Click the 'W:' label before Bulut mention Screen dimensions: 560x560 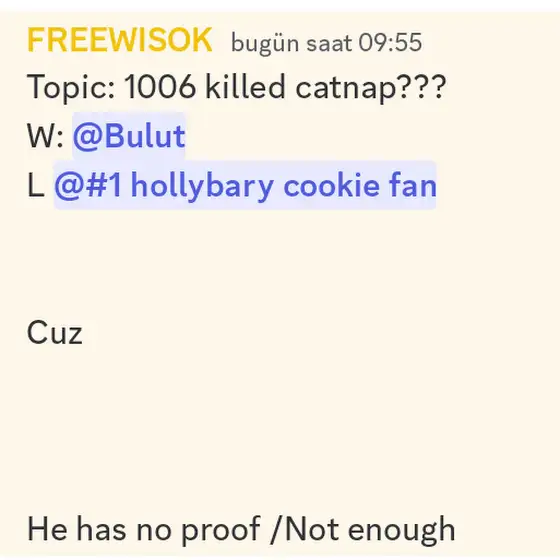45,136
